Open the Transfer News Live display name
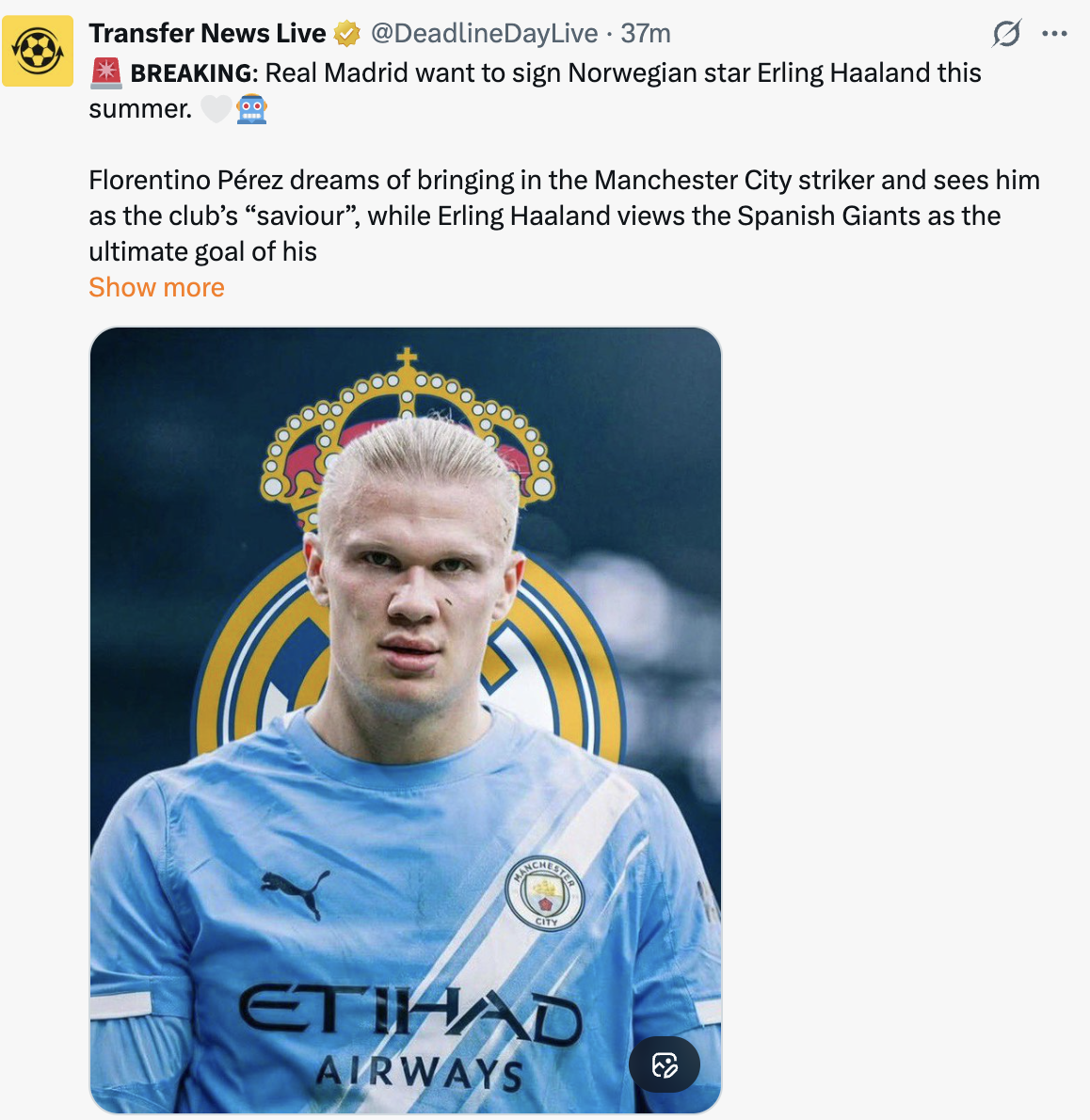Screen dimensions: 1090x1120 (207, 34)
